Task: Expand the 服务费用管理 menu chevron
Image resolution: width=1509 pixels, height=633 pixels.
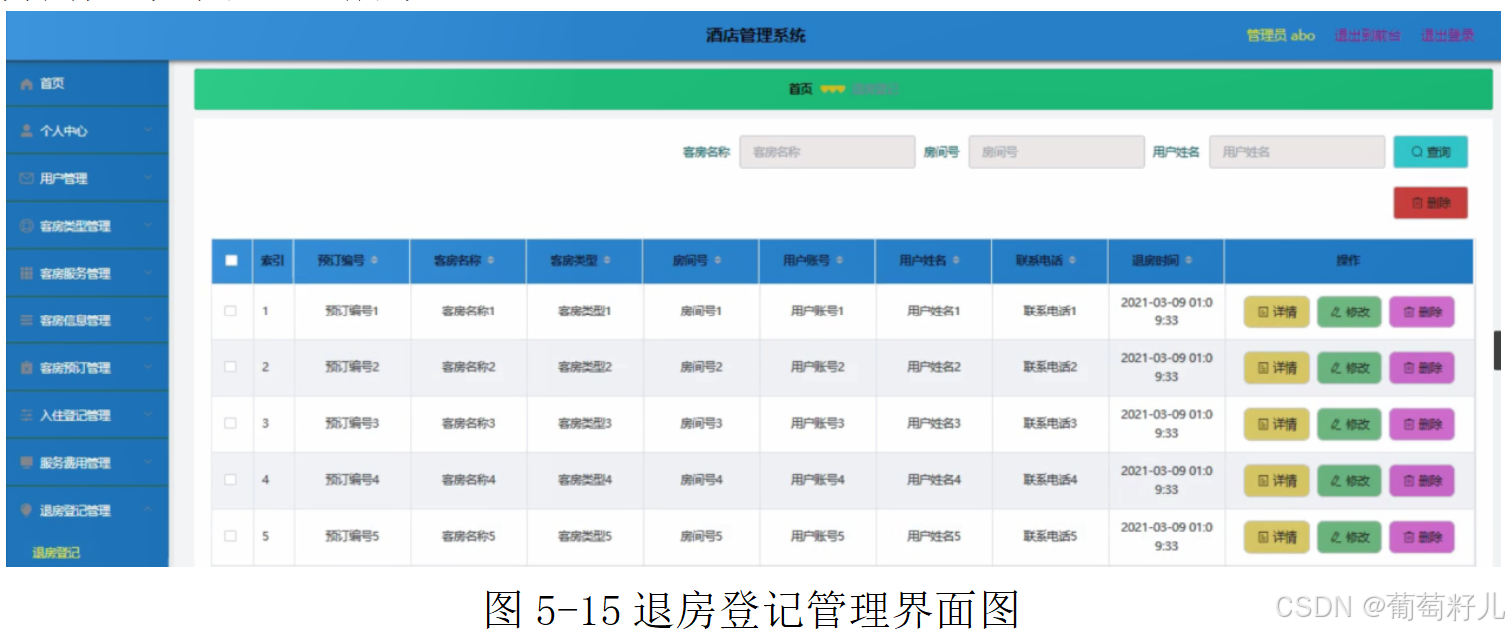Action: [x=148, y=463]
